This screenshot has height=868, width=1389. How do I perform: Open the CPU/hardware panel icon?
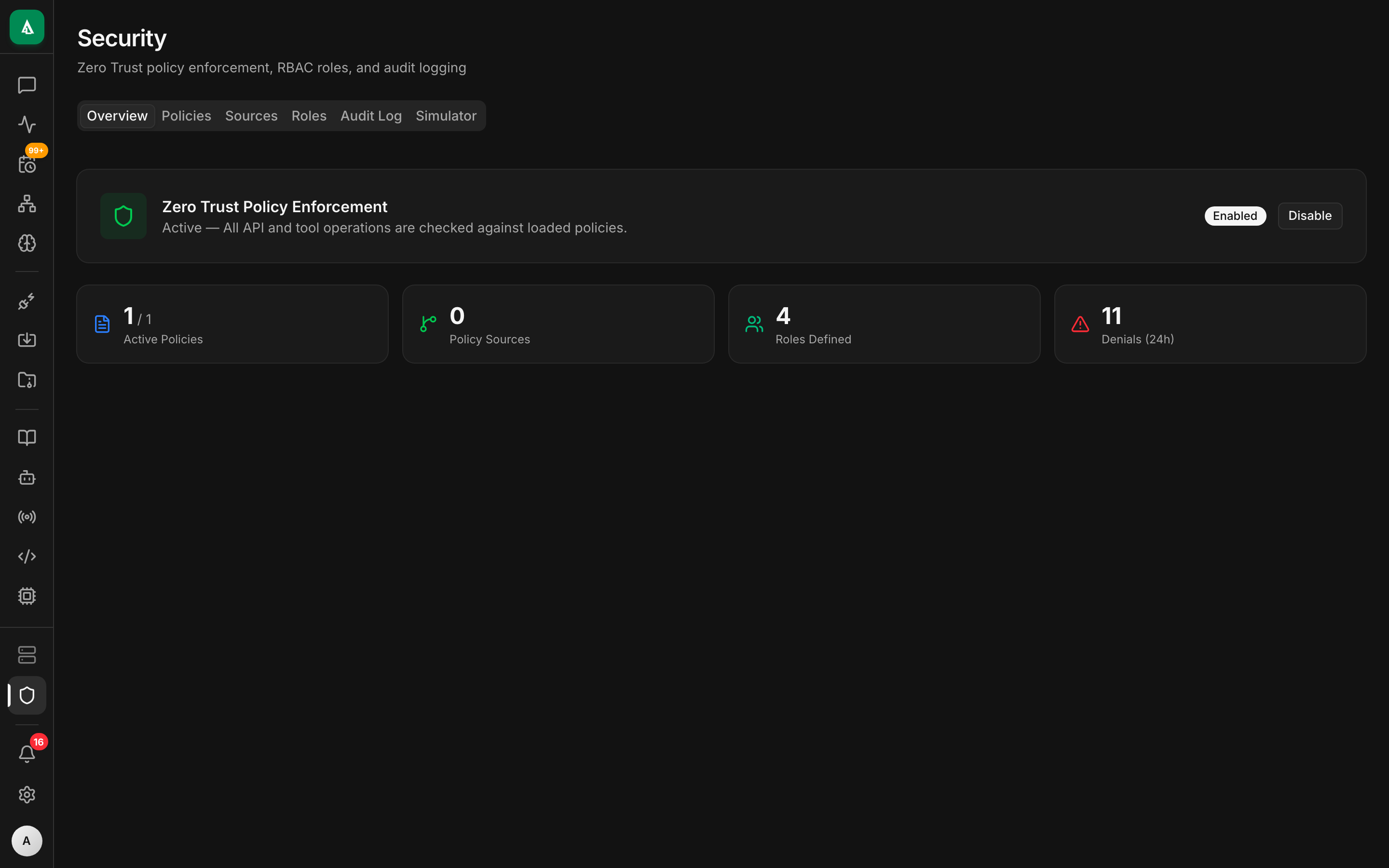tap(27, 596)
